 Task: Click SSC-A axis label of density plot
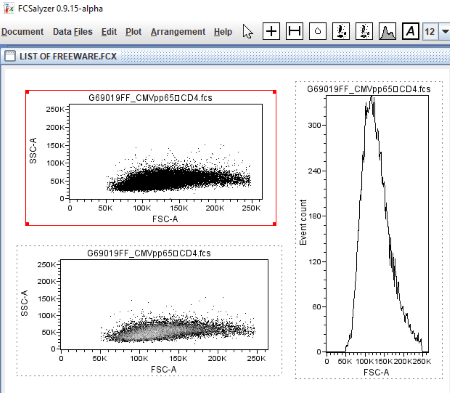[24, 303]
